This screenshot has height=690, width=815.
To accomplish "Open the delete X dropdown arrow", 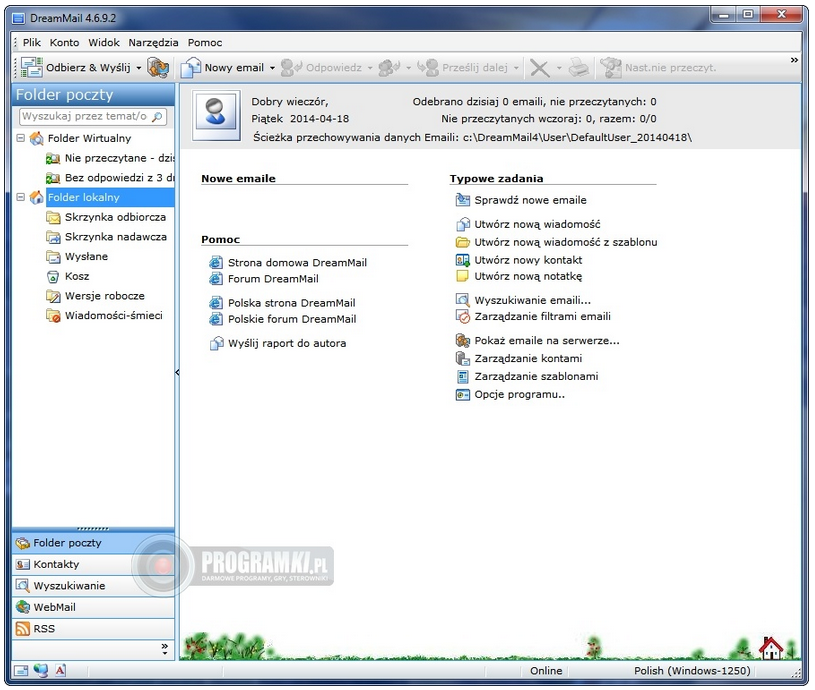I will click(x=559, y=68).
